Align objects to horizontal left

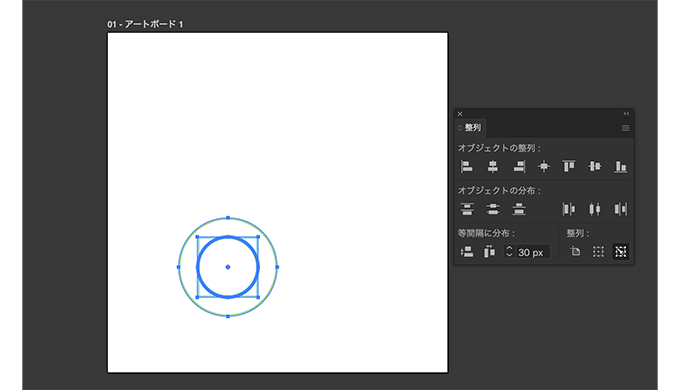pyautogui.click(x=467, y=166)
